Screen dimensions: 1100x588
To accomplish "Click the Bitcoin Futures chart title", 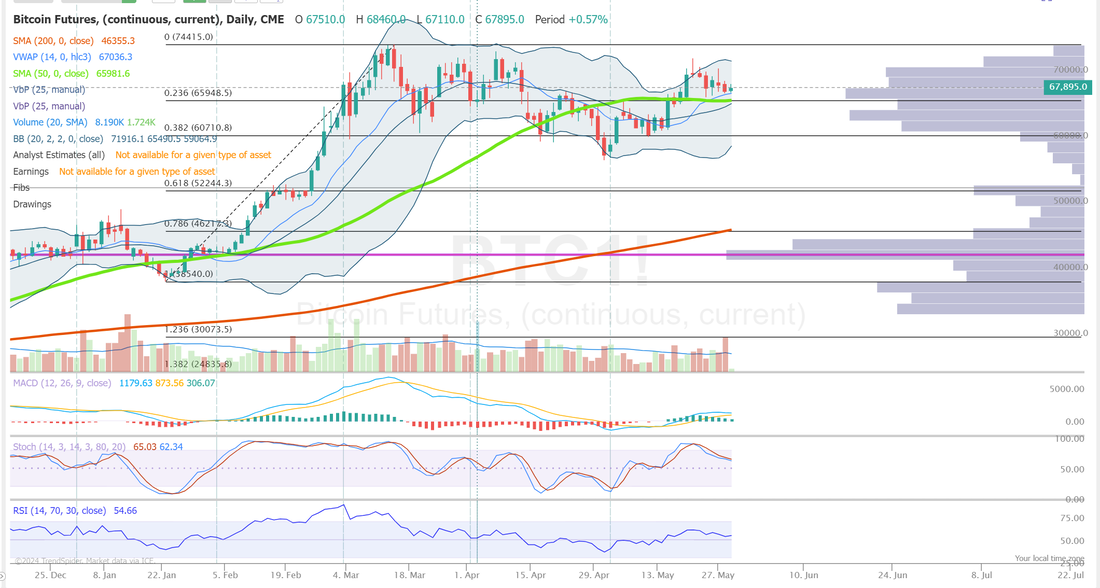I will point(149,20).
